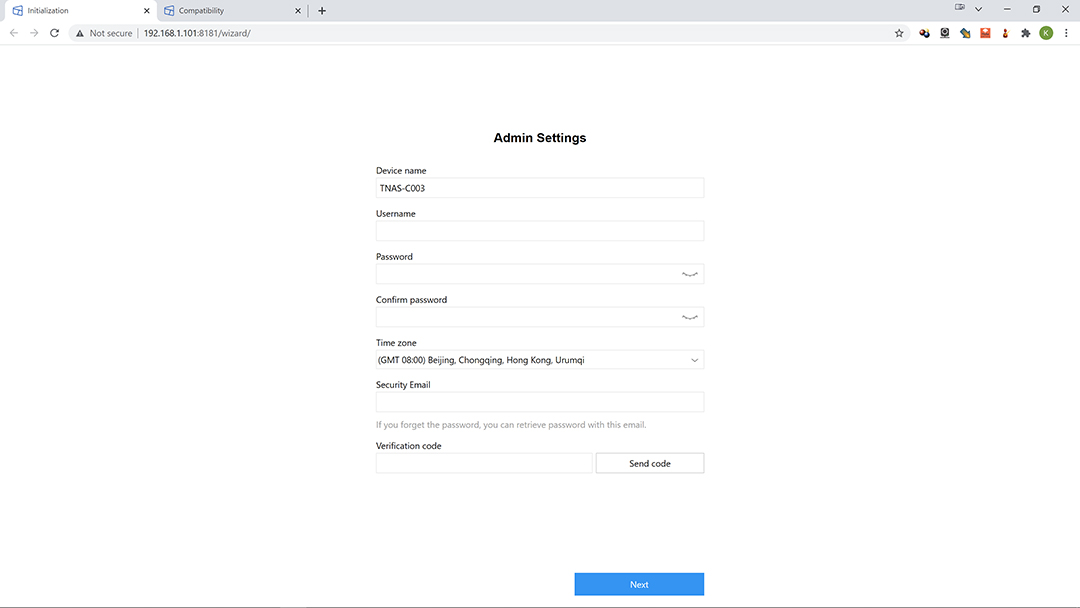Image resolution: width=1080 pixels, height=608 pixels.
Task: Click the Security Email input field
Action: tap(540, 402)
